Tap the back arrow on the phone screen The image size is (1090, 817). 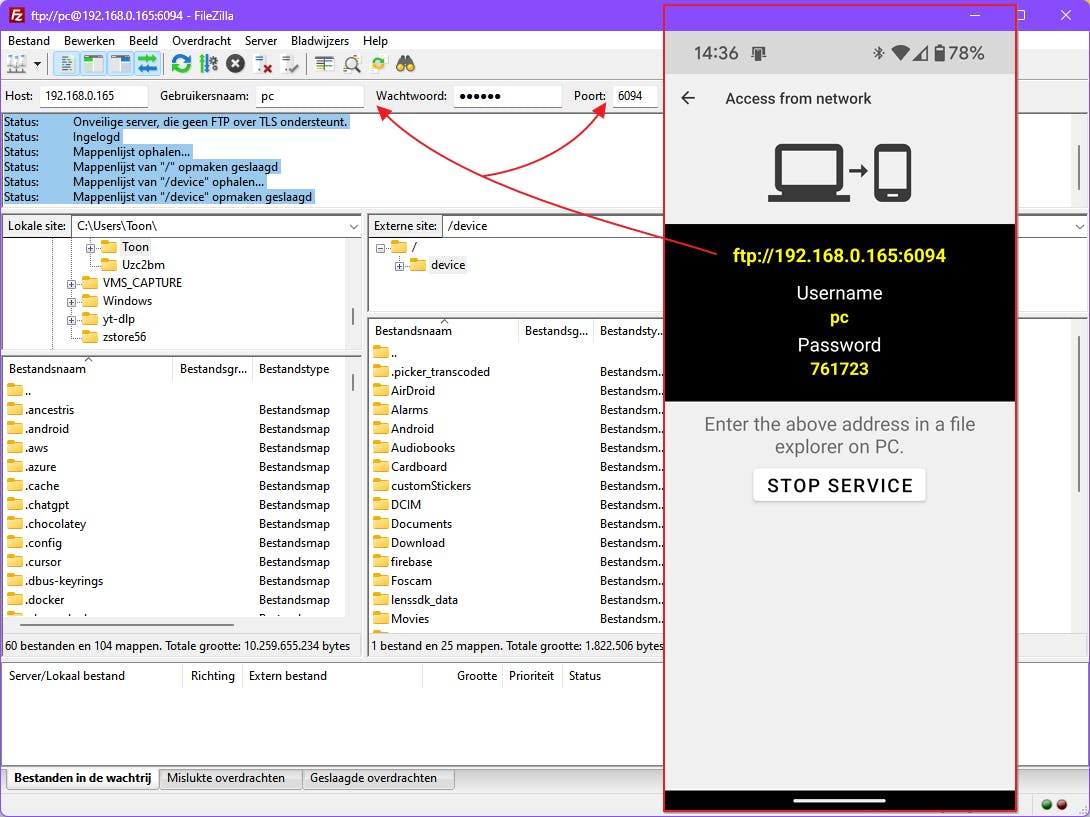tap(688, 98)
